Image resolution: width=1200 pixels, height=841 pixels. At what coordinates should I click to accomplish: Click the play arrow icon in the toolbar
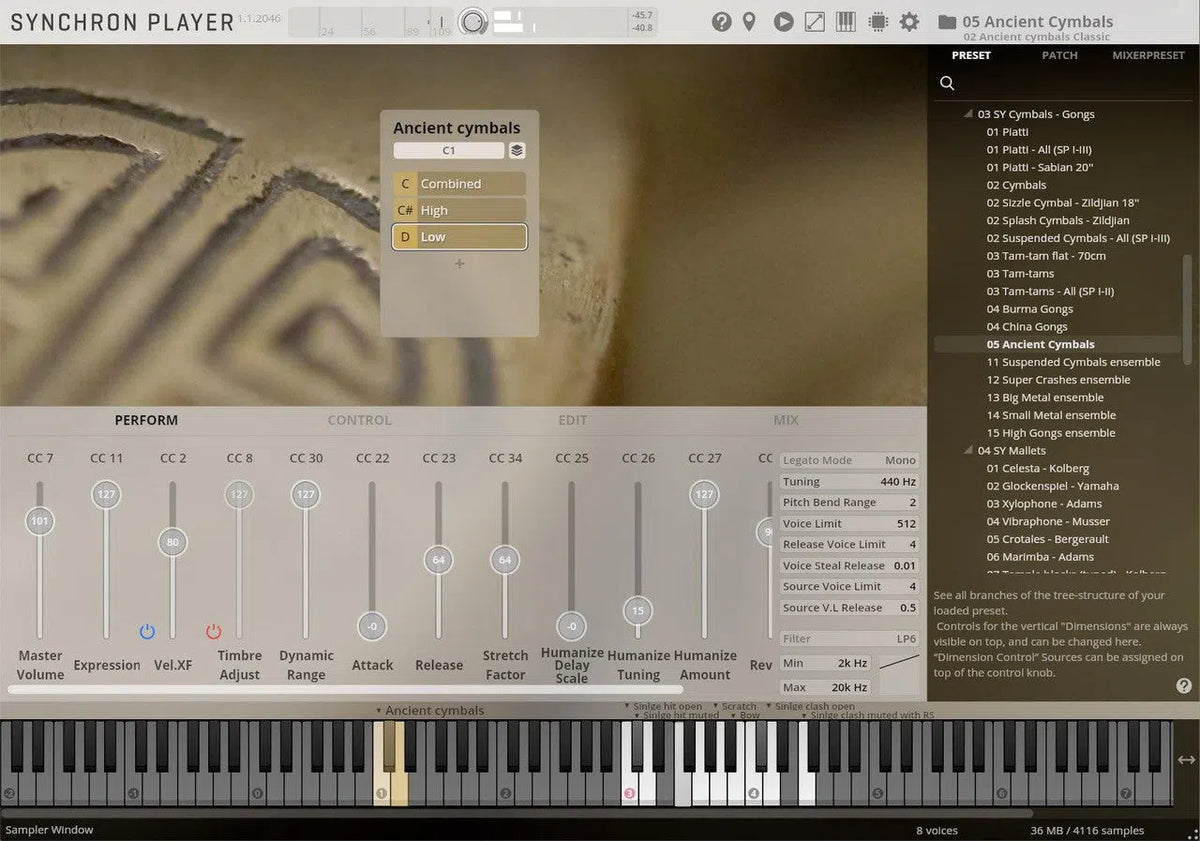783,21
